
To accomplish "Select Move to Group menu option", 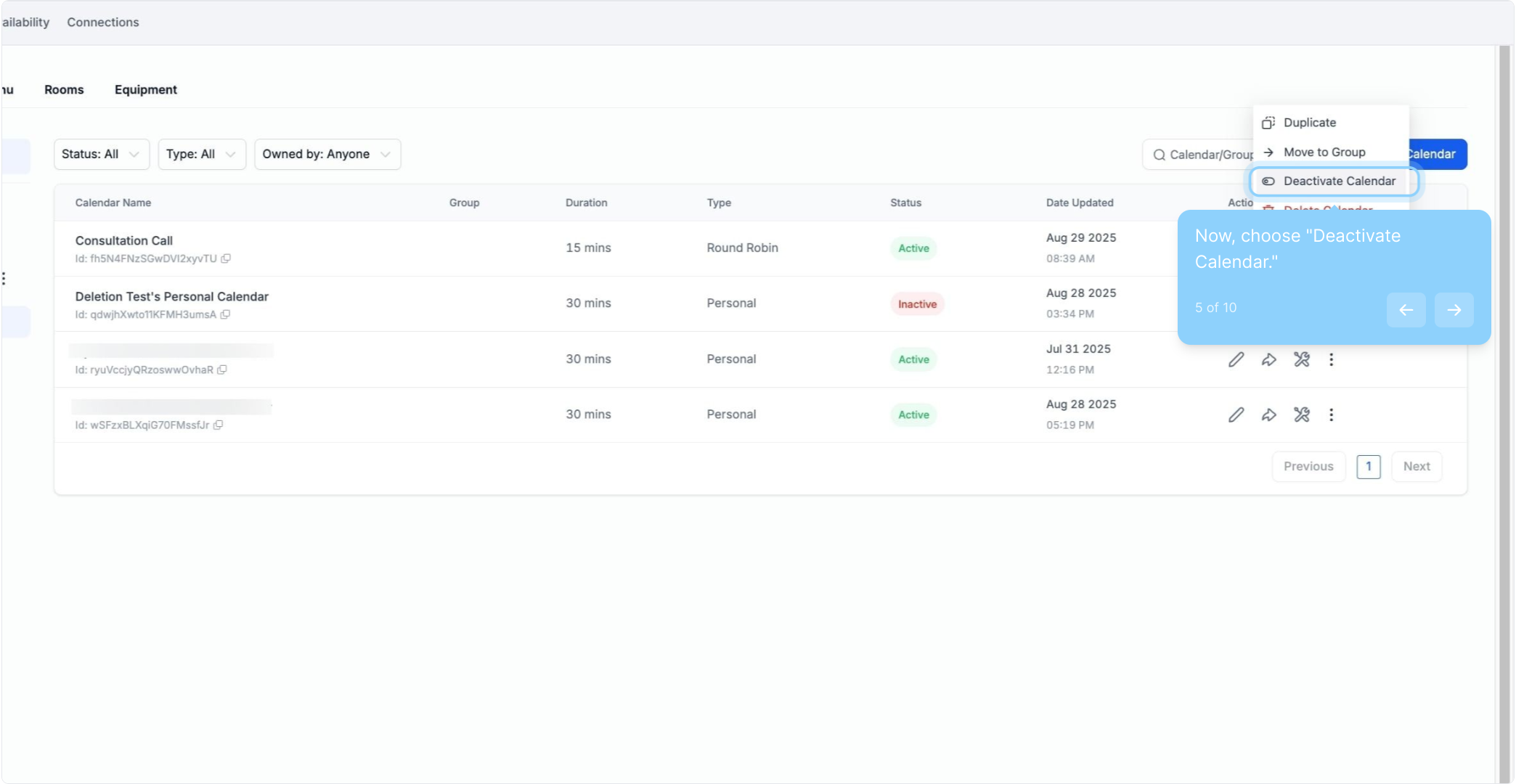I will click(1324, 152).
